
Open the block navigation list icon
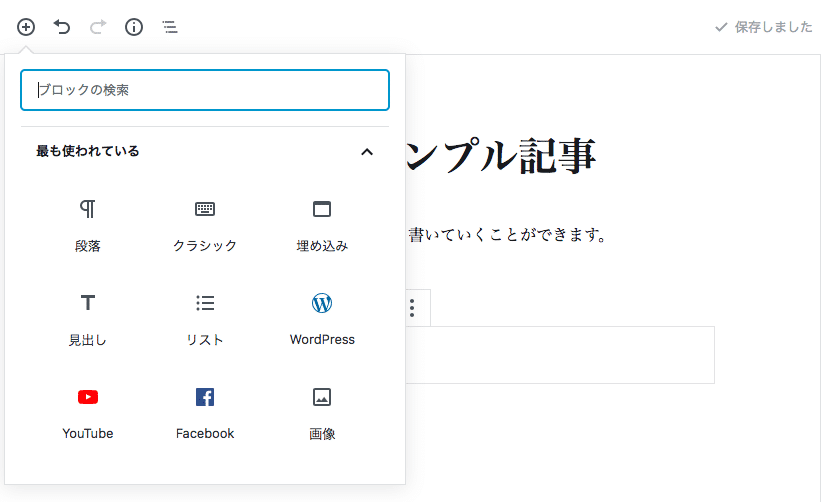coord(170,27)
